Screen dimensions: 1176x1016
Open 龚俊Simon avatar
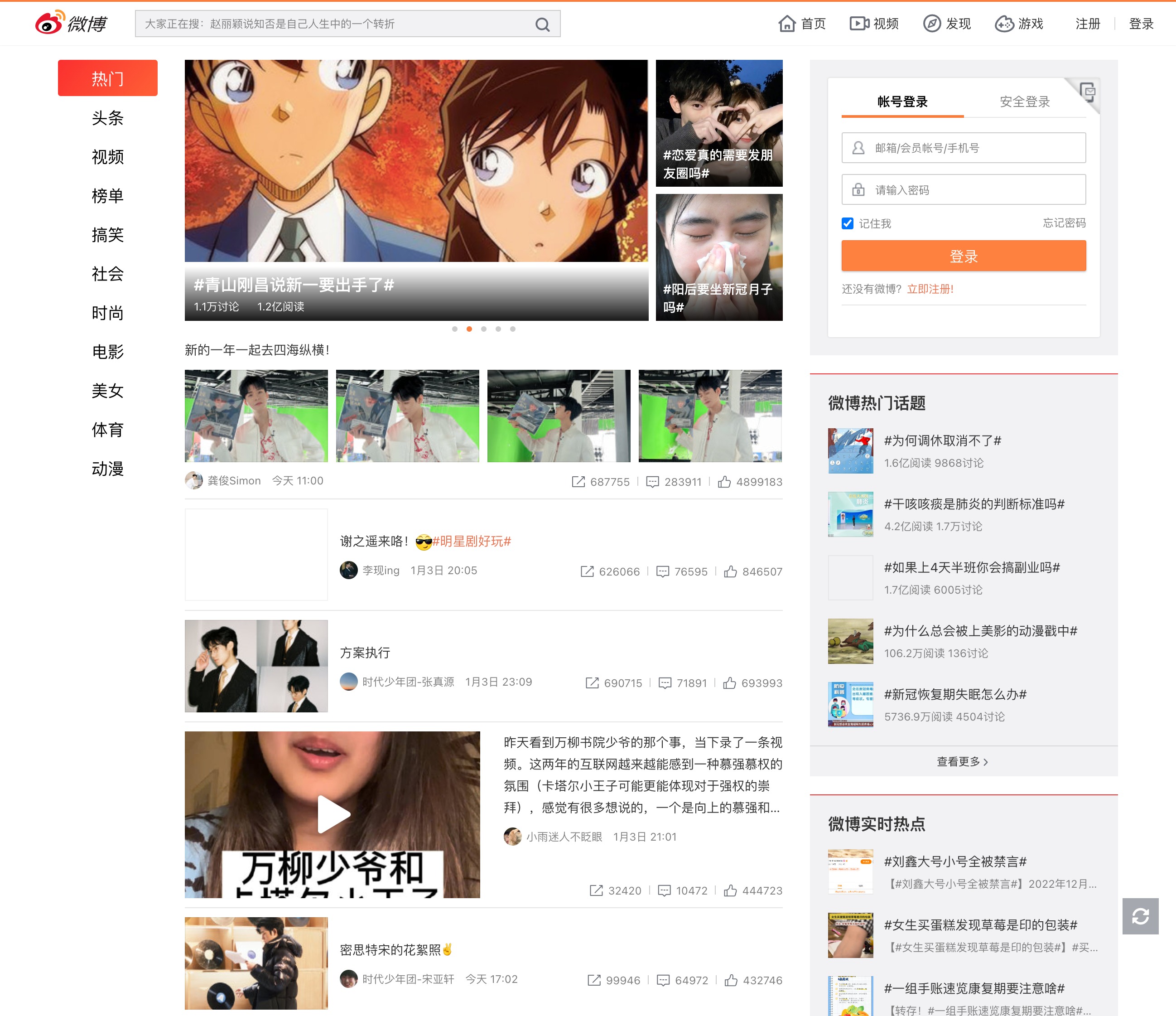[193, 480]
